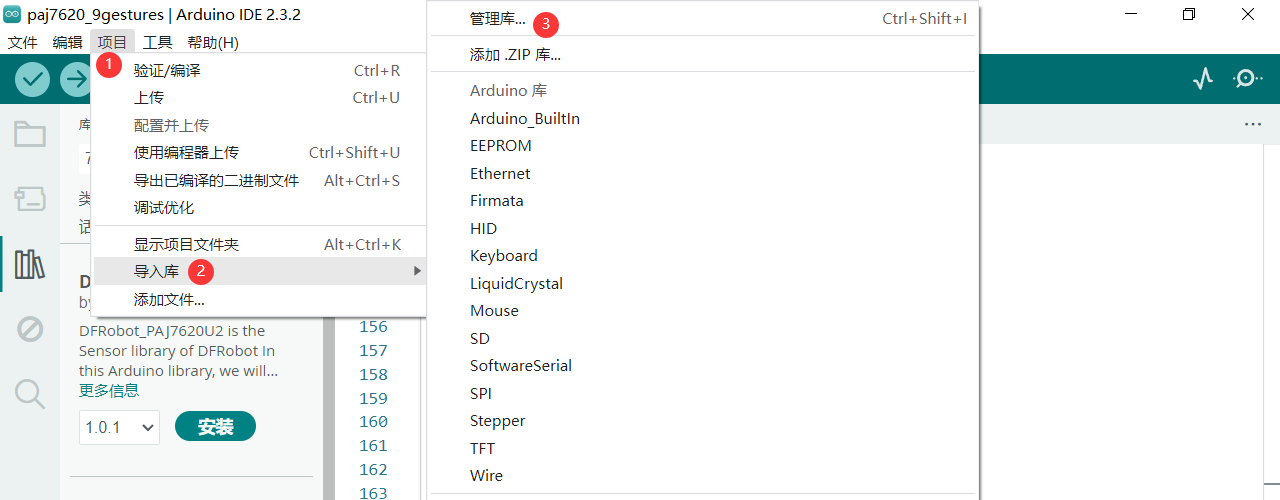Open the Serial Plotter icon
The image size is (1280, 500).
click(x=1203, y=78)
